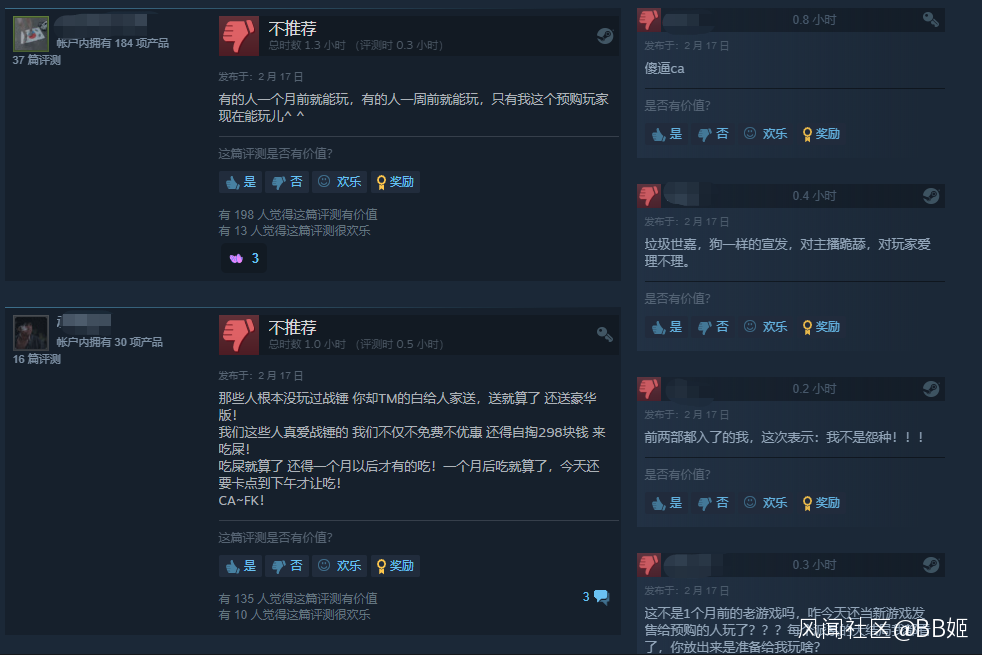This screenshot has height=655, width=982.
Task: Vote 是 on the first review
Action: (241, 182)
